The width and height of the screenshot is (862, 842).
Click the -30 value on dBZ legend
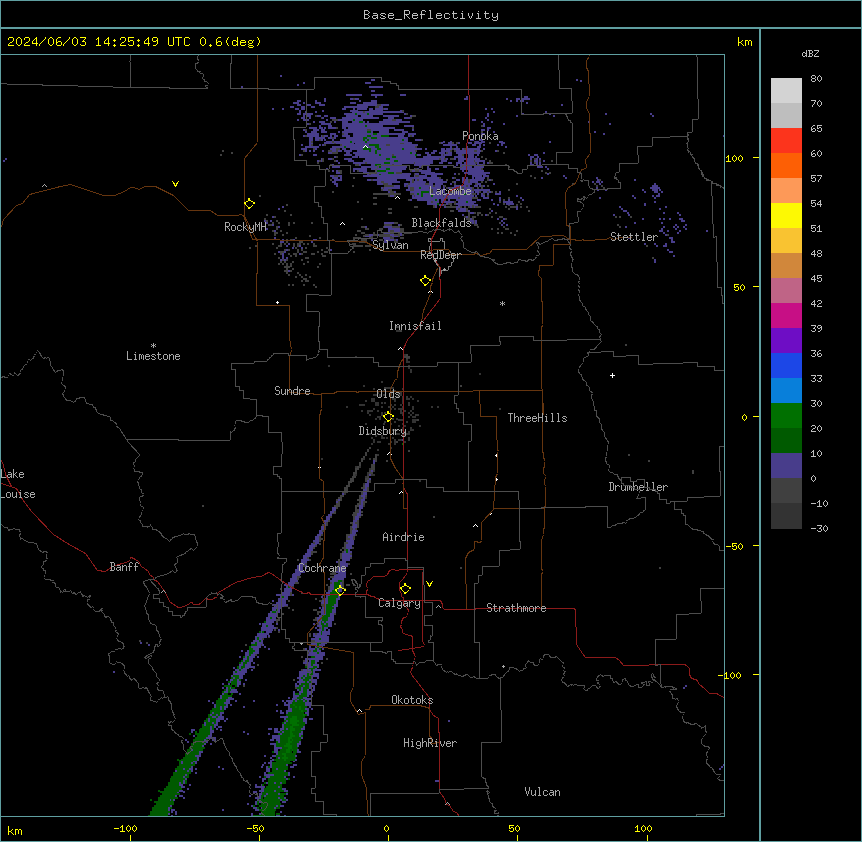[x=819, y=528]
